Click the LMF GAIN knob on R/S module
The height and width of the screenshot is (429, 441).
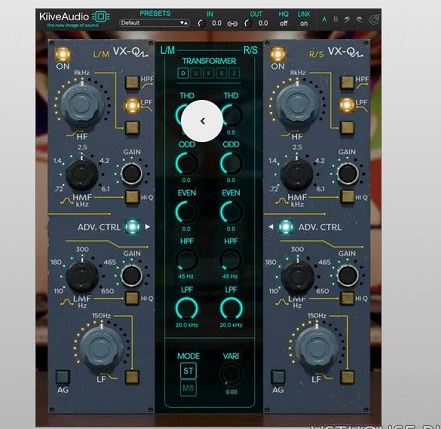(x=347, y=275)
